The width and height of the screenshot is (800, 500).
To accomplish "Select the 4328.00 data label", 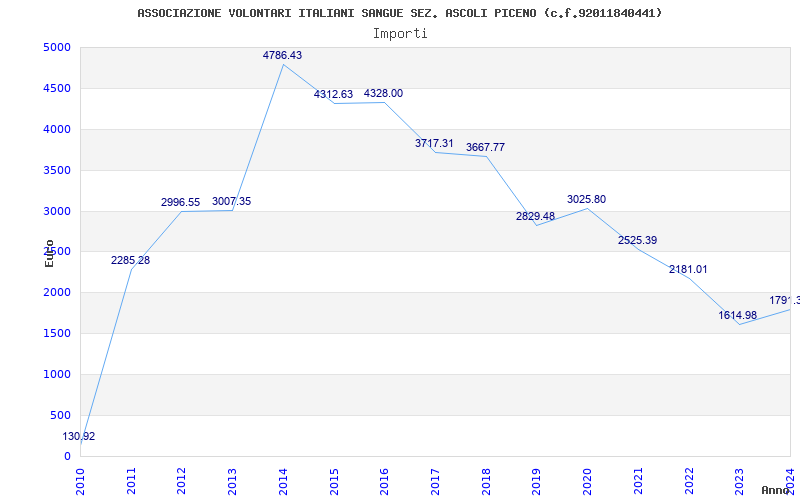I will [x=383, y=93].
